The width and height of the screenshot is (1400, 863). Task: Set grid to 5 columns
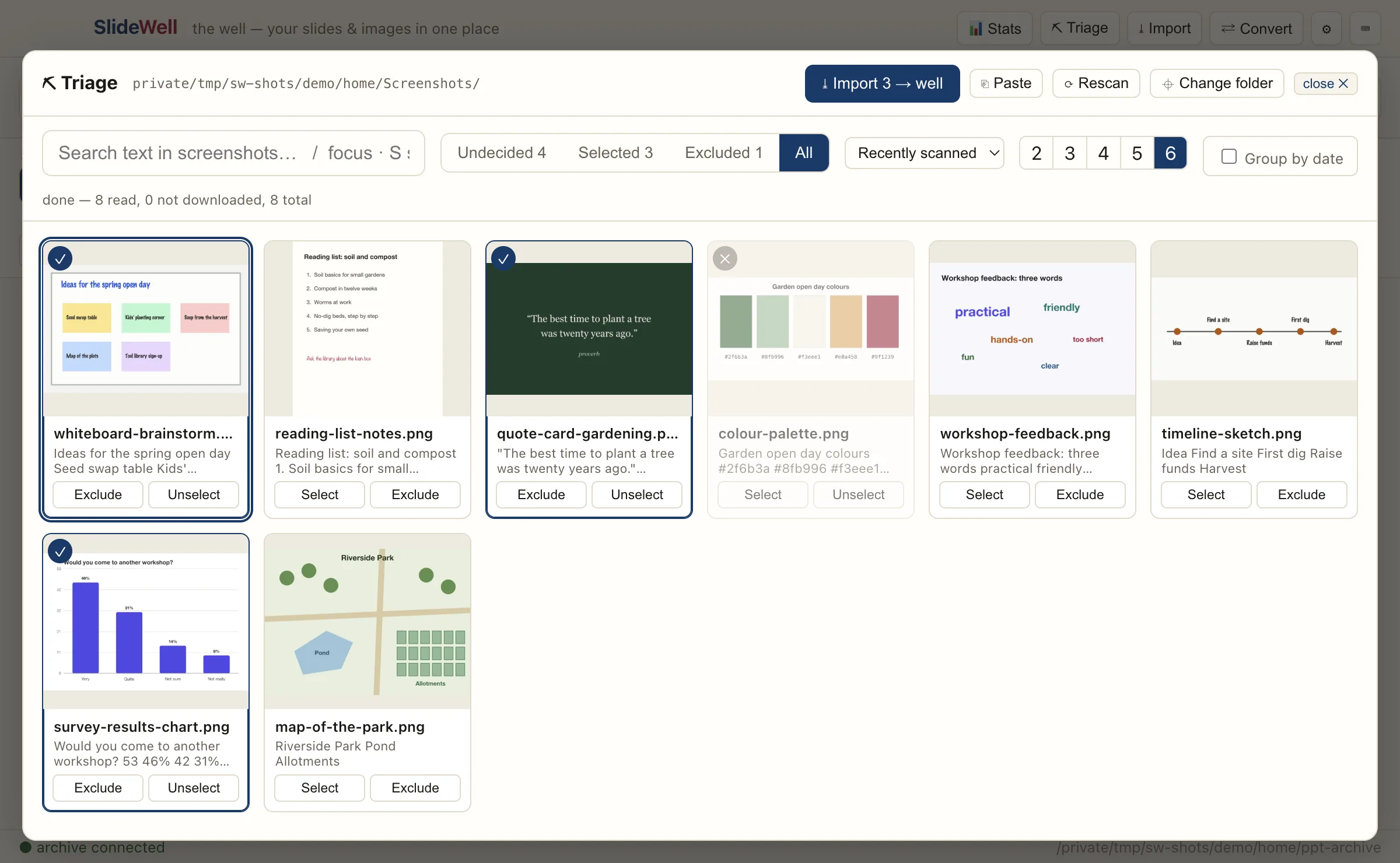click(1137, 153)
